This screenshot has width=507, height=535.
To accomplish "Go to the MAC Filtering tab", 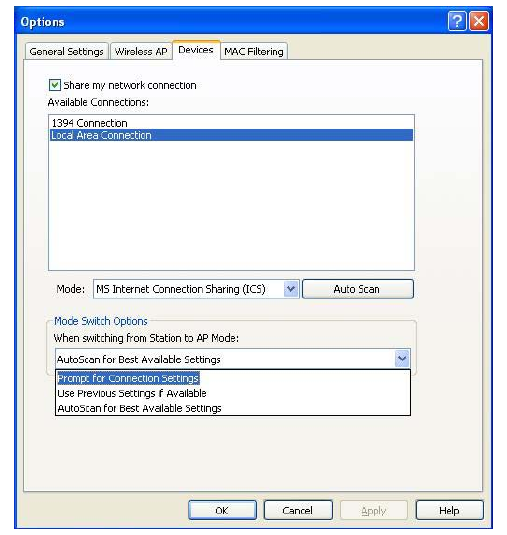I will (254, 52).
